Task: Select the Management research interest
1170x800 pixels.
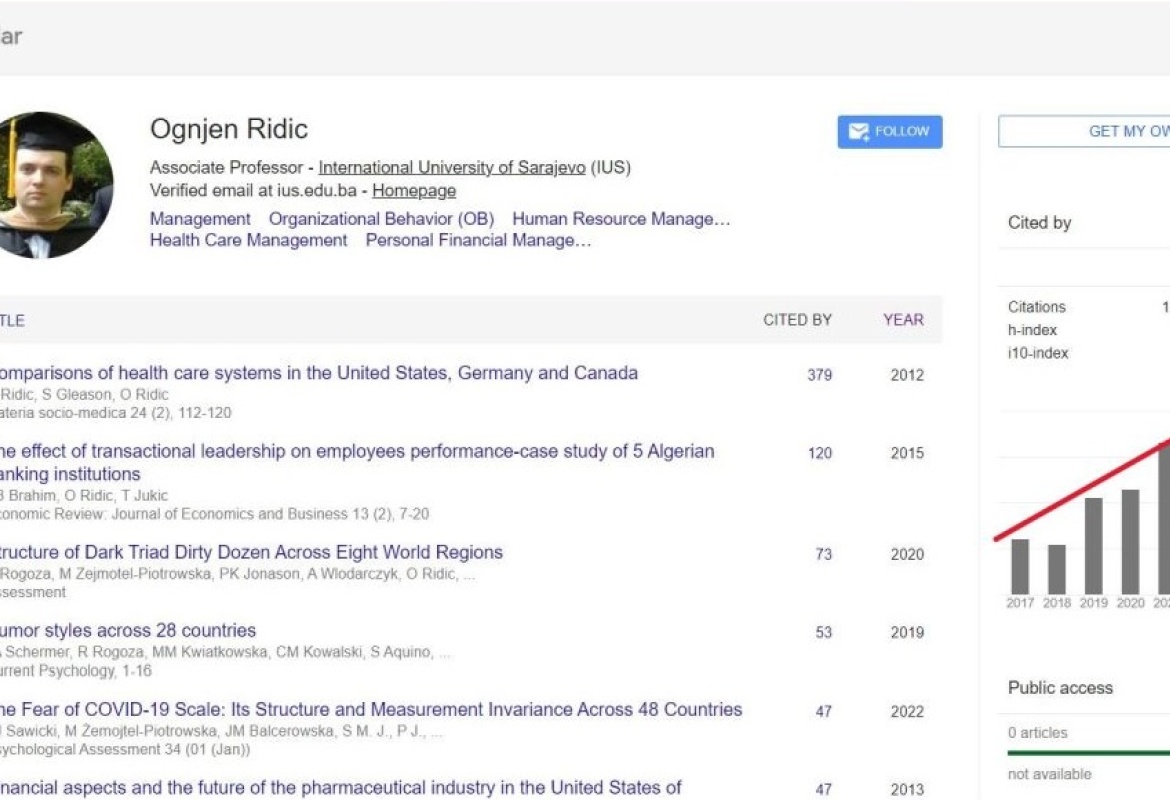Action: tap(199, 218)
